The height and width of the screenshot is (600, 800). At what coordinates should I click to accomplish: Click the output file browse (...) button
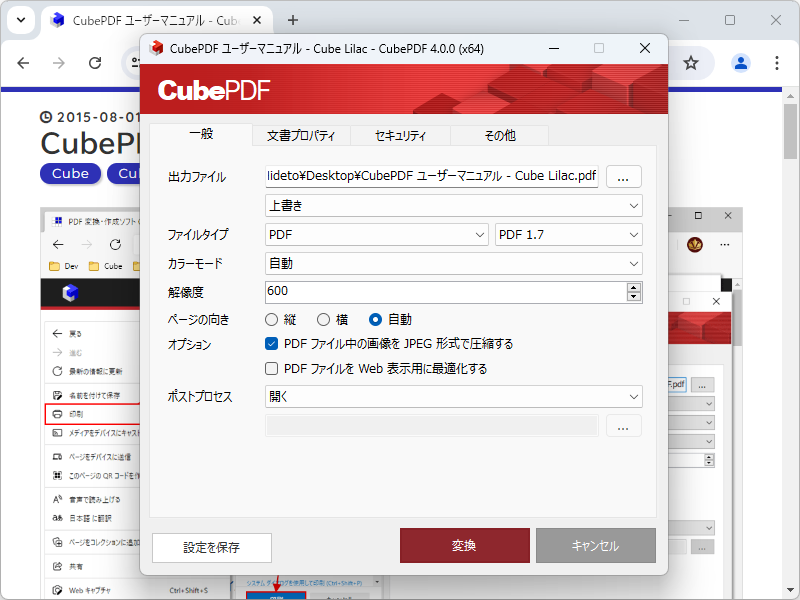(x=623, y=176)
